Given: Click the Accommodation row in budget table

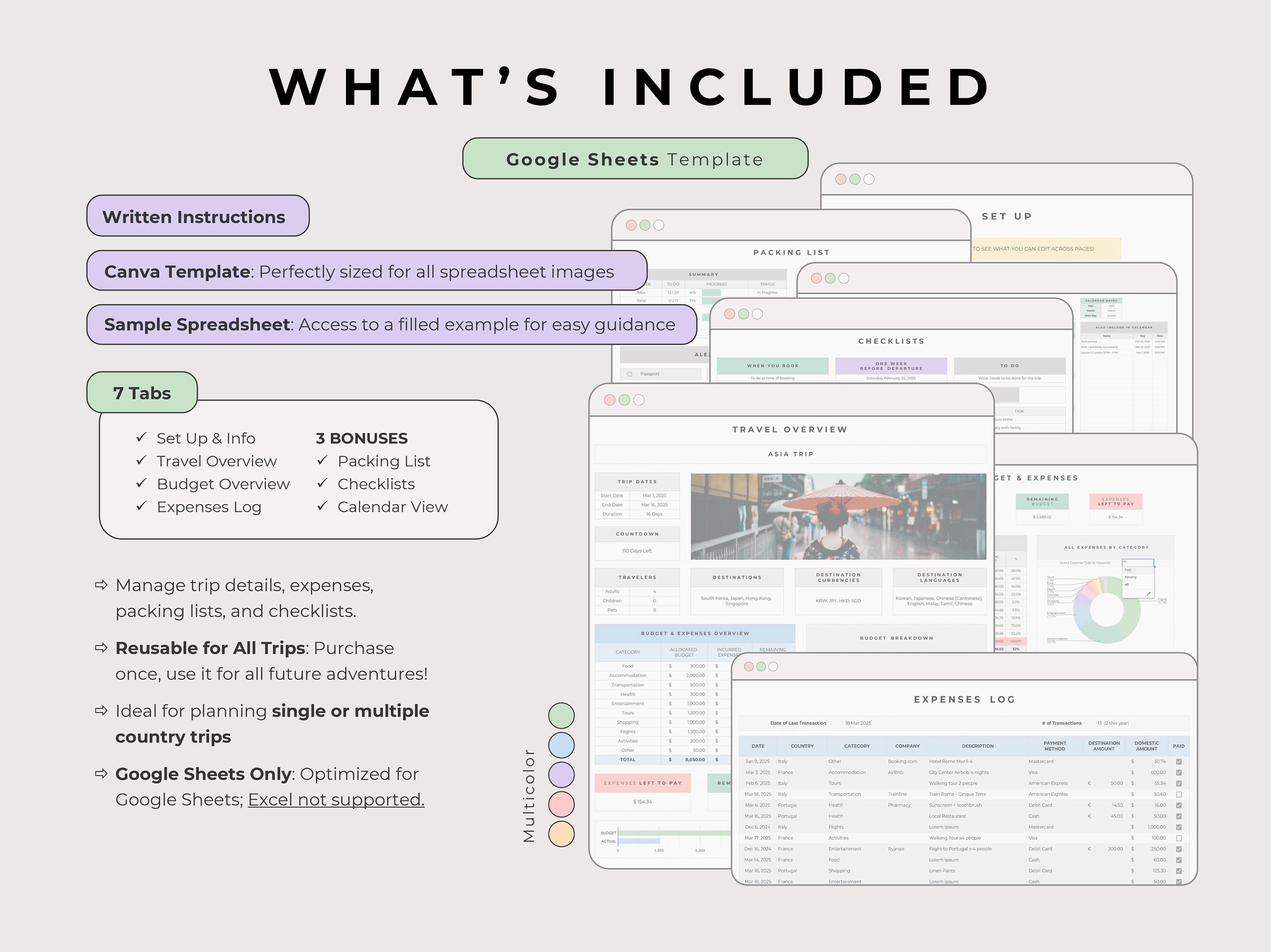Looking at the screenshot, I should pos(663,675).
